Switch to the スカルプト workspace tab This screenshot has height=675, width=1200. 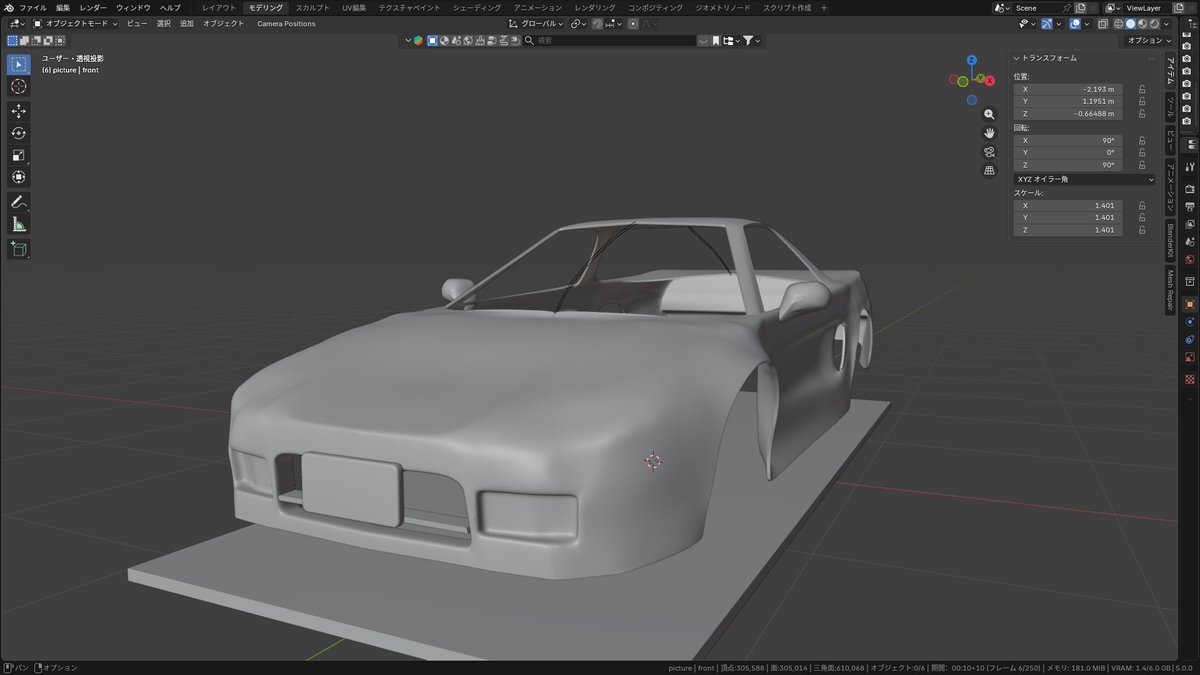pyautogui.click(x=312, y=8)
